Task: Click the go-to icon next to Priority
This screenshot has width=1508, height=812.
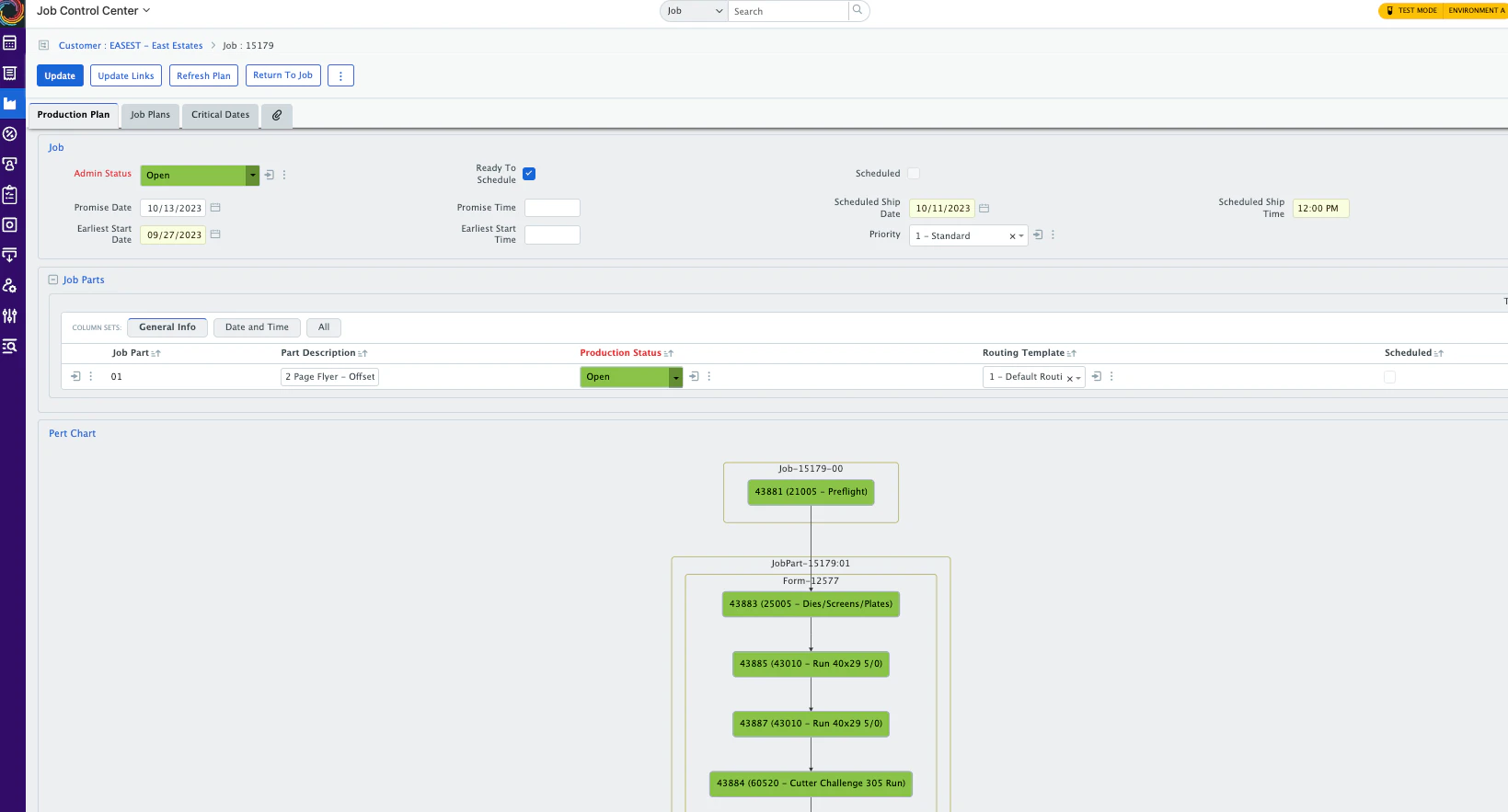Action: [1038, 235]
